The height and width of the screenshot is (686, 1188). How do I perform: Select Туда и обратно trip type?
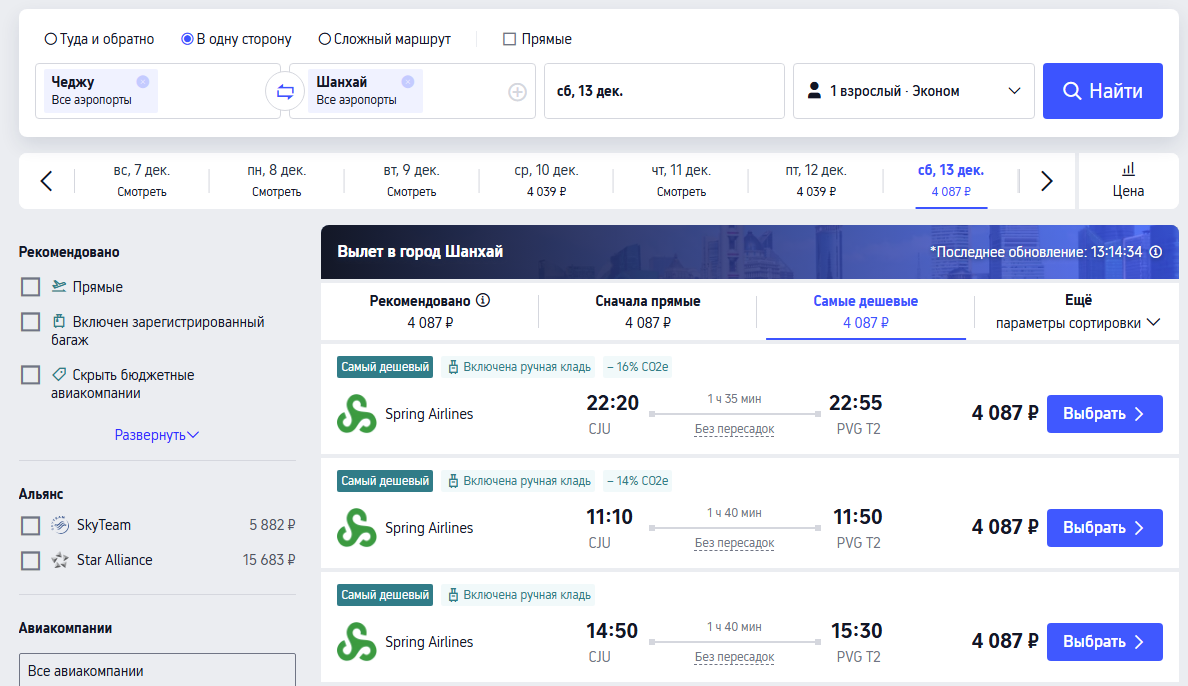click(x=99, y=39)
